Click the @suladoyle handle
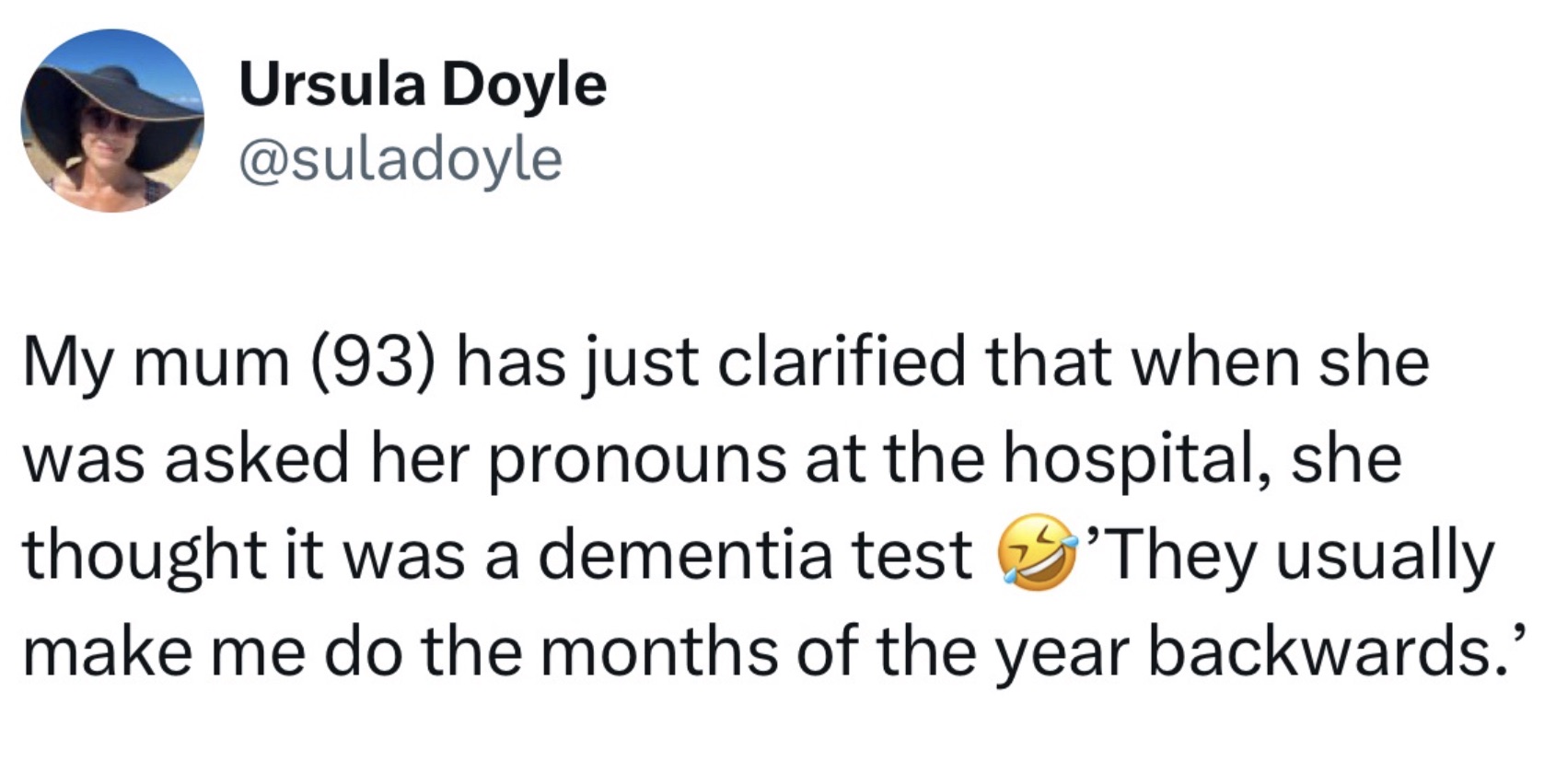The image size is (1556, 784). click(401, 159)
